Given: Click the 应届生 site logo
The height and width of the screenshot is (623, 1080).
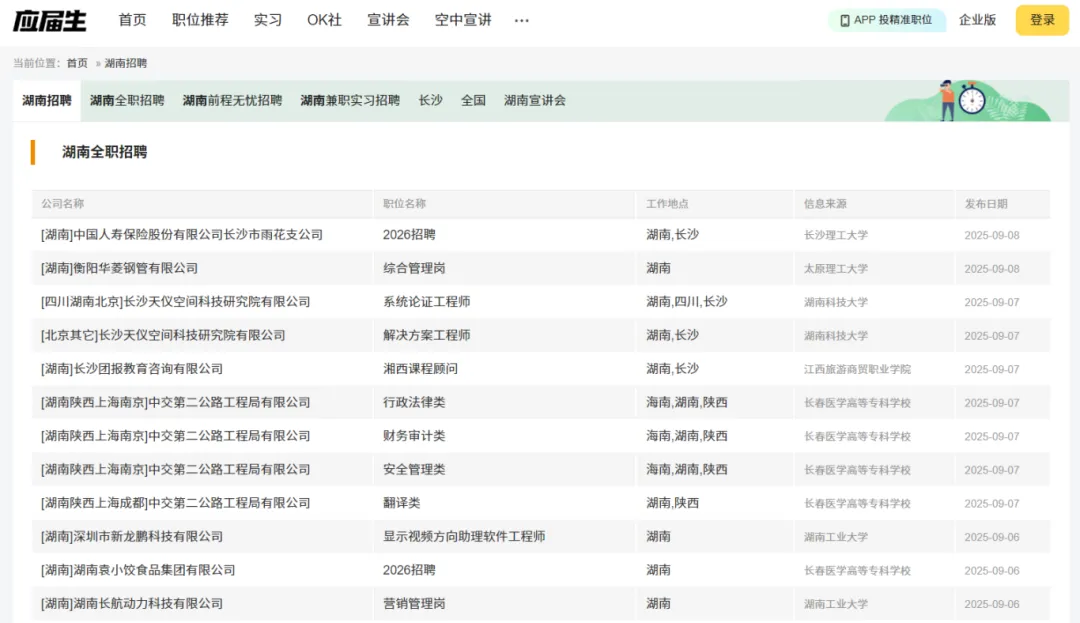Looking at the screenshot, I should [x=50, y=21].
